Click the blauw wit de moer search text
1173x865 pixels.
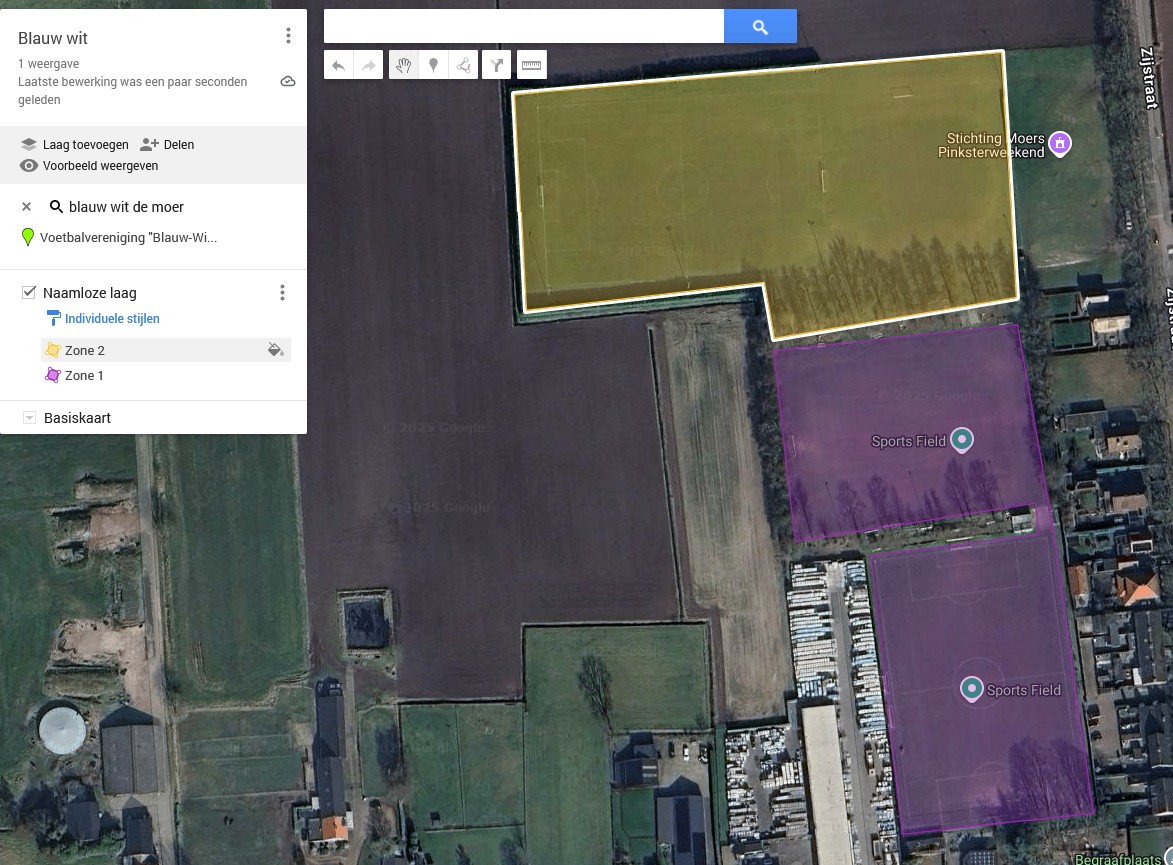[126, 207]
